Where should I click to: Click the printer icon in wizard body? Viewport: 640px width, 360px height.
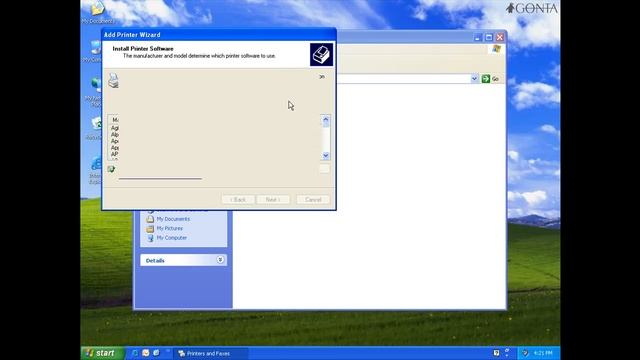(x=113, y=80)
